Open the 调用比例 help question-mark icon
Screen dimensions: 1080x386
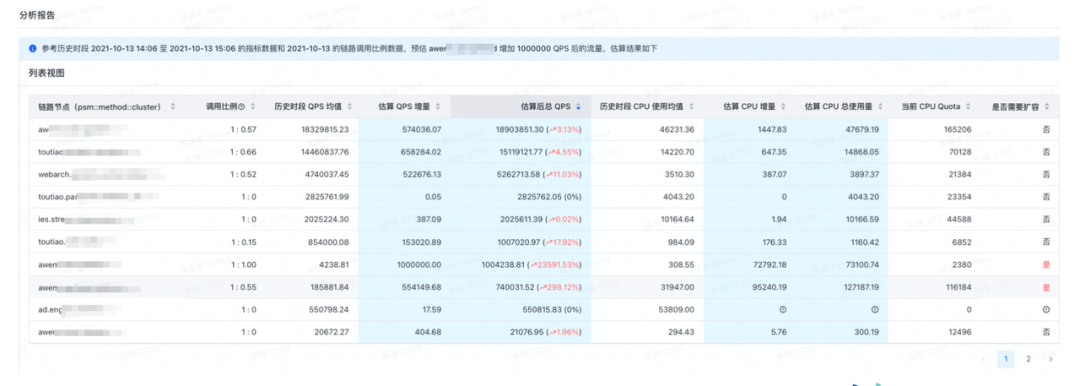[242, 107]
